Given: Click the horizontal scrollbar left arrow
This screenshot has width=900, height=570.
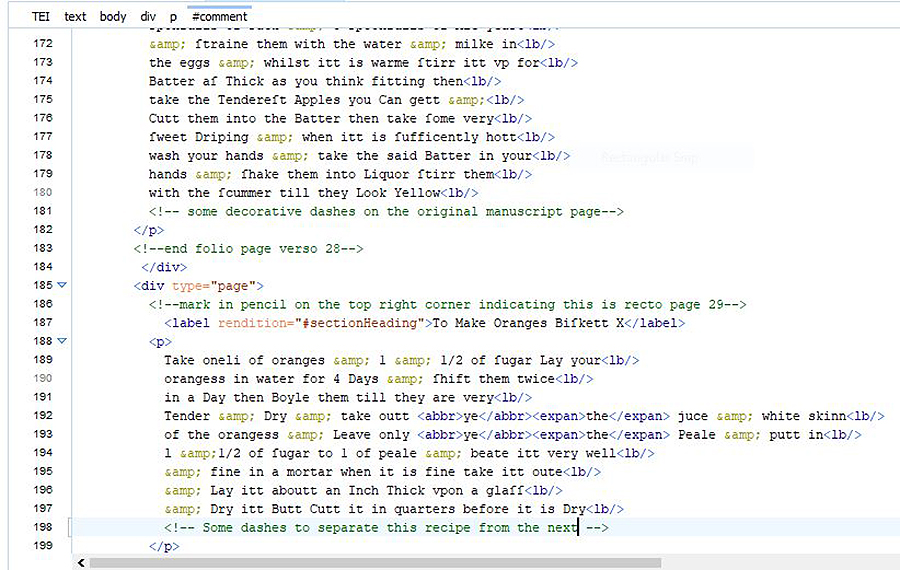Looking at the screenshot, I should click(x=82, y=563).
